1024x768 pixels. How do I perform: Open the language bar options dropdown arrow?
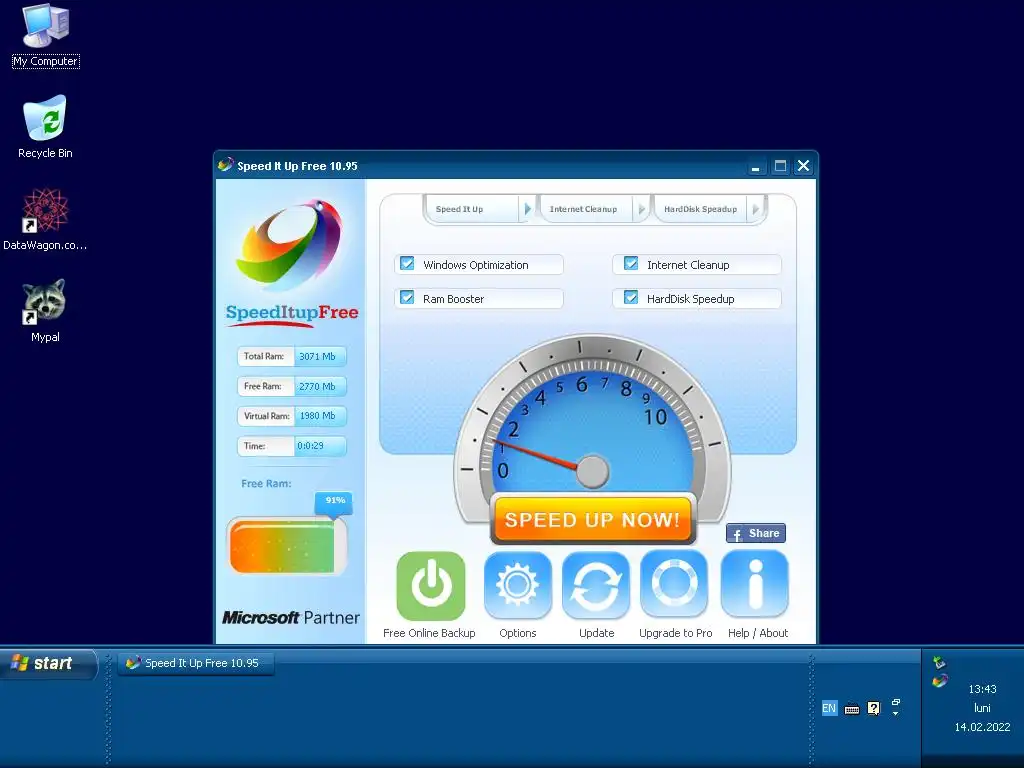point(895,714)
